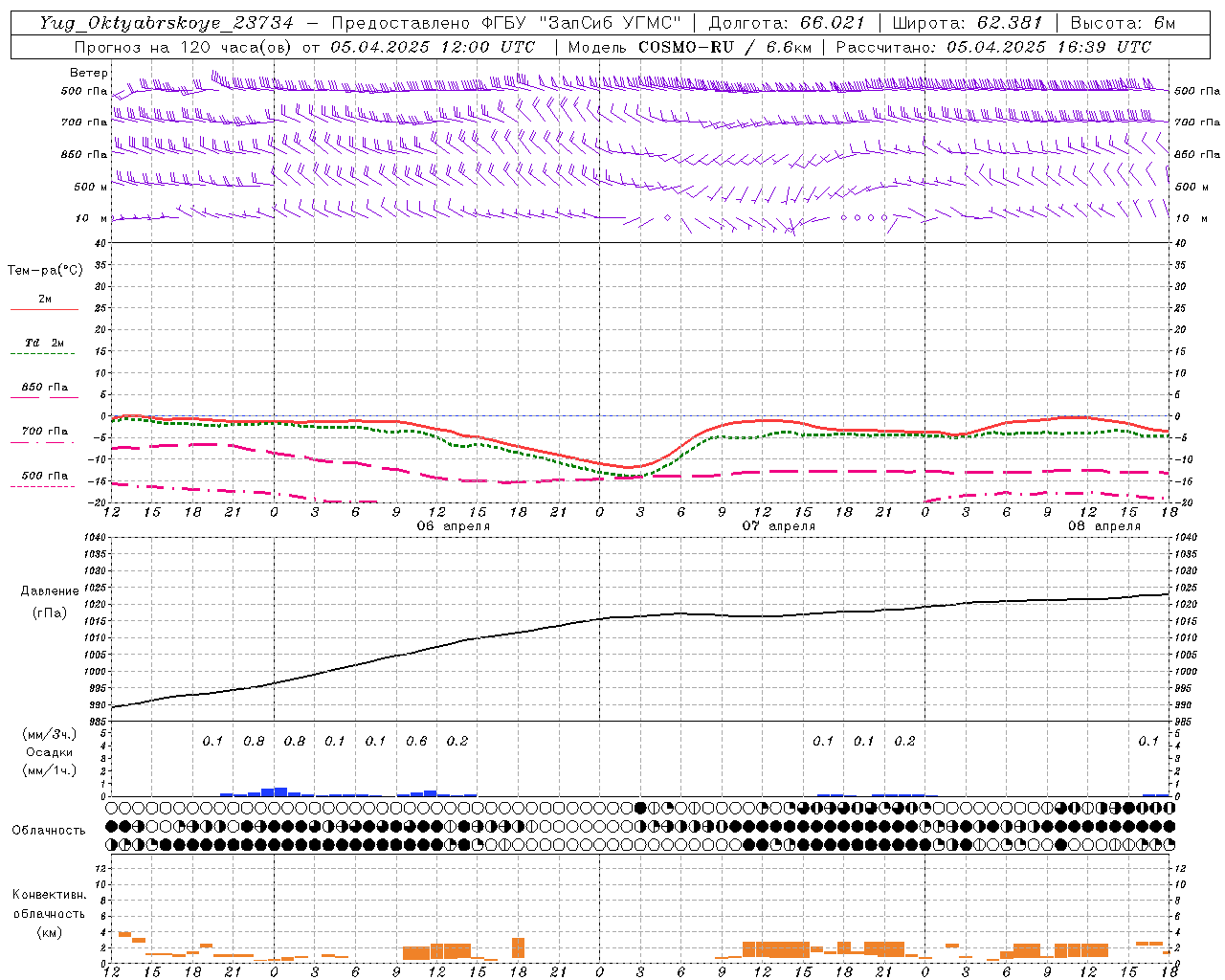1225x980 pixels.
Task: Click the '08 апреля' date label
Action: [1104, 526]
